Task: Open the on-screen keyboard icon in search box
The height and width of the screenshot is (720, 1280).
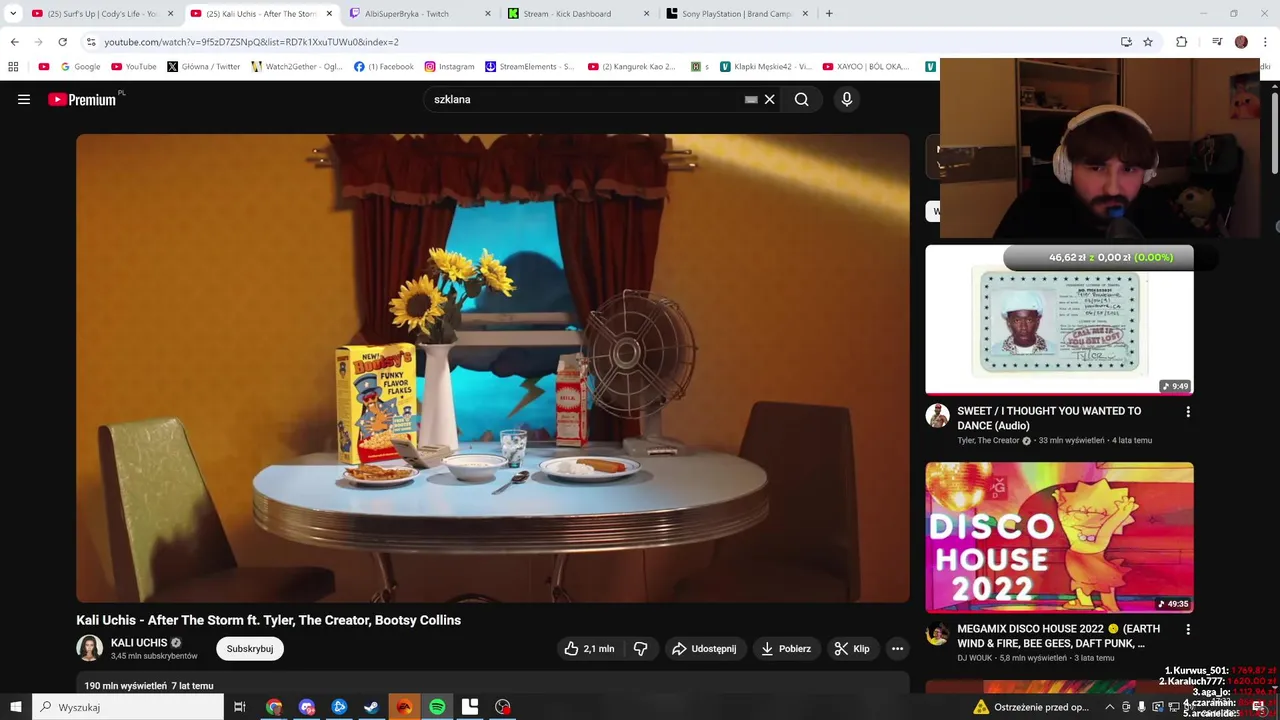Action: 751,99
